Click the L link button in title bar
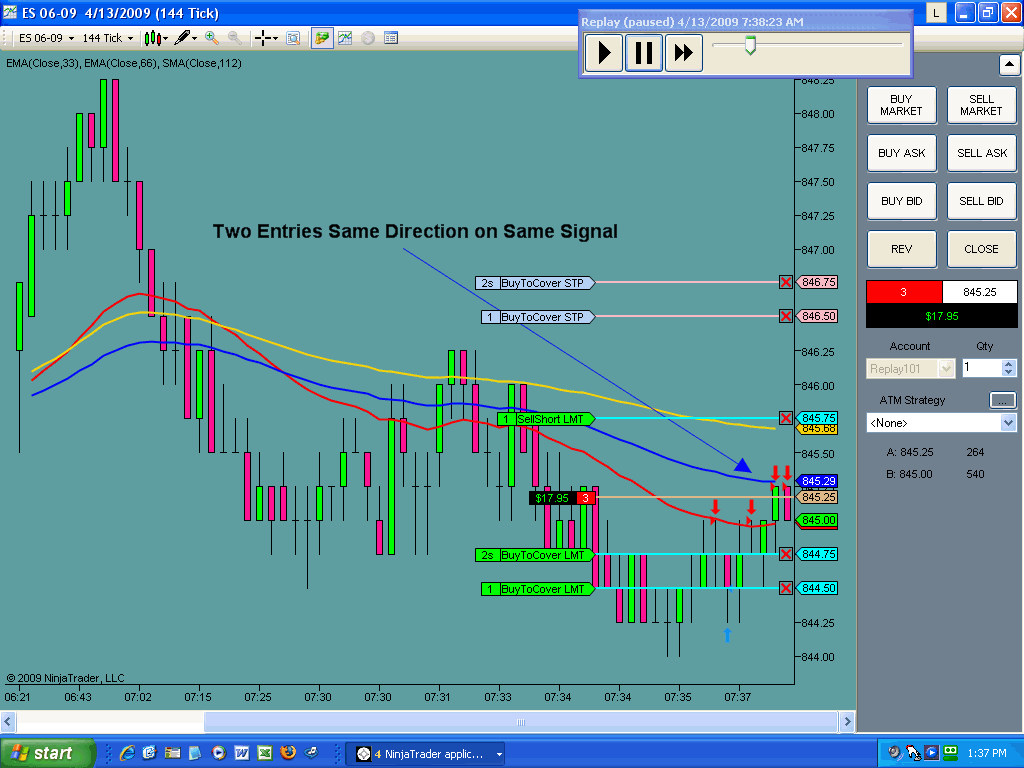Image resolution: width=1024 pixels, height=768 pixels. pyautogui.click(x=936, y=12)
